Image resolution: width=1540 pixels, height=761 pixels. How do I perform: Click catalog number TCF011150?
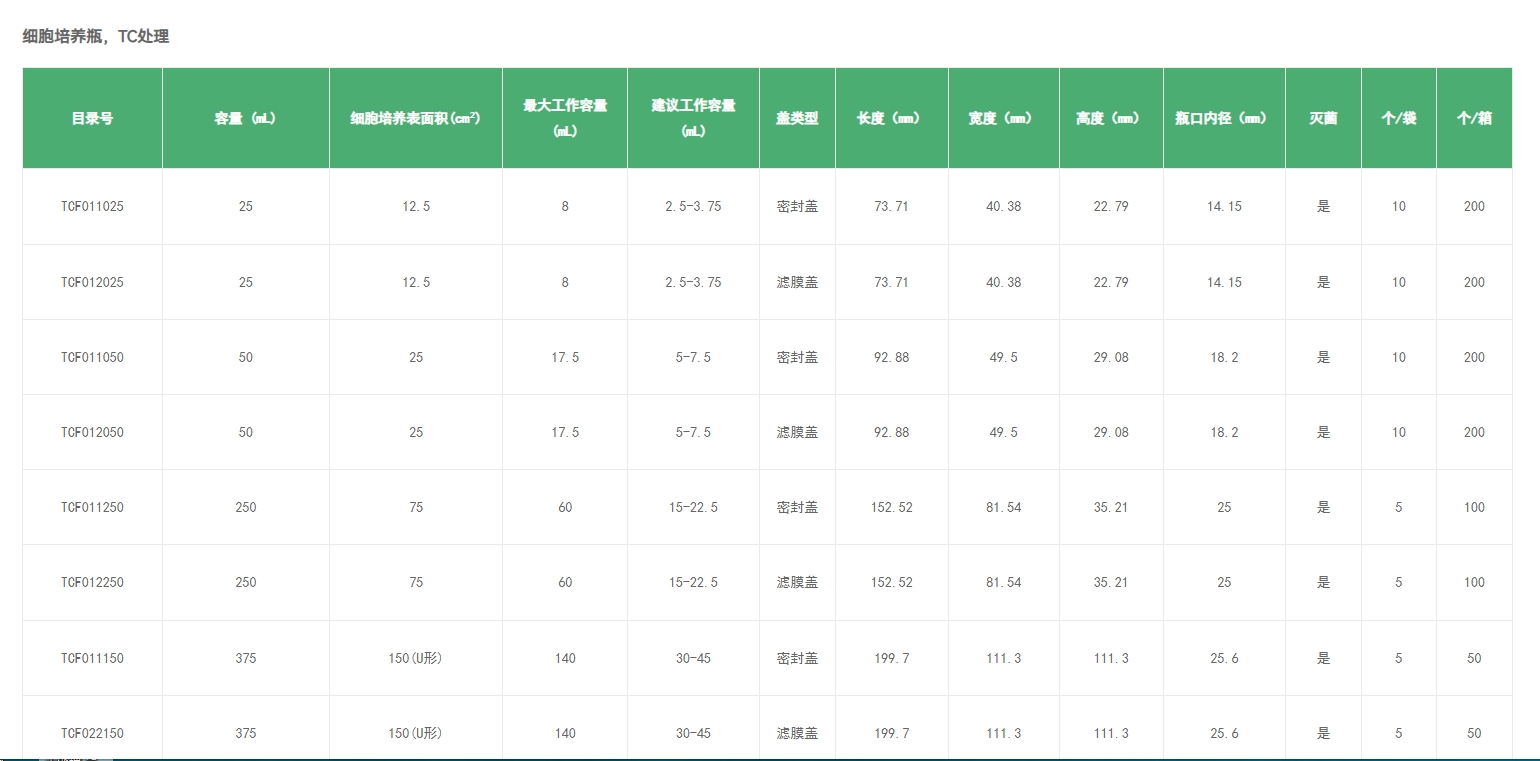[x=92, y=659]
